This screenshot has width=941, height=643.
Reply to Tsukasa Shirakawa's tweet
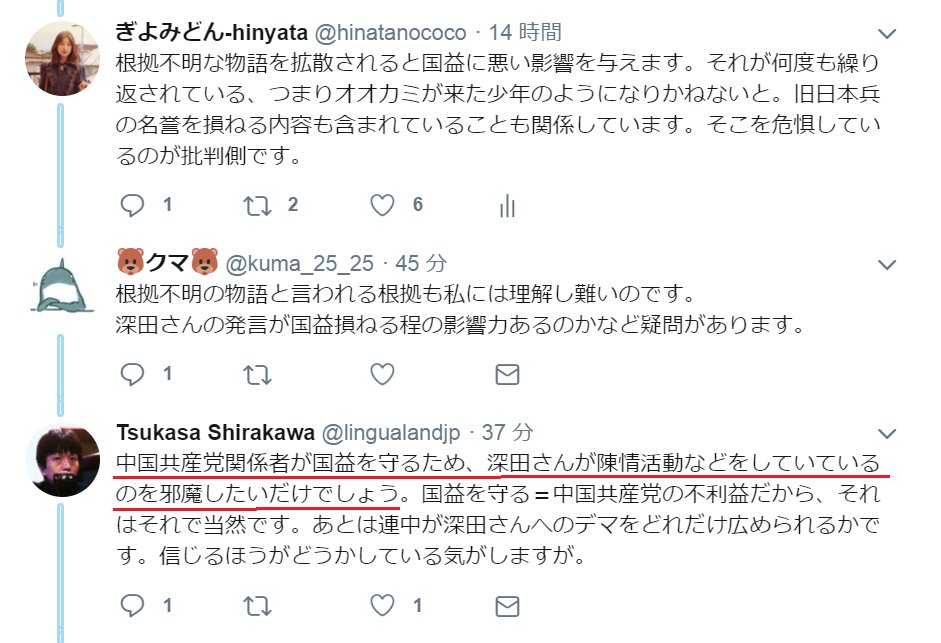[x=132, y=605]
